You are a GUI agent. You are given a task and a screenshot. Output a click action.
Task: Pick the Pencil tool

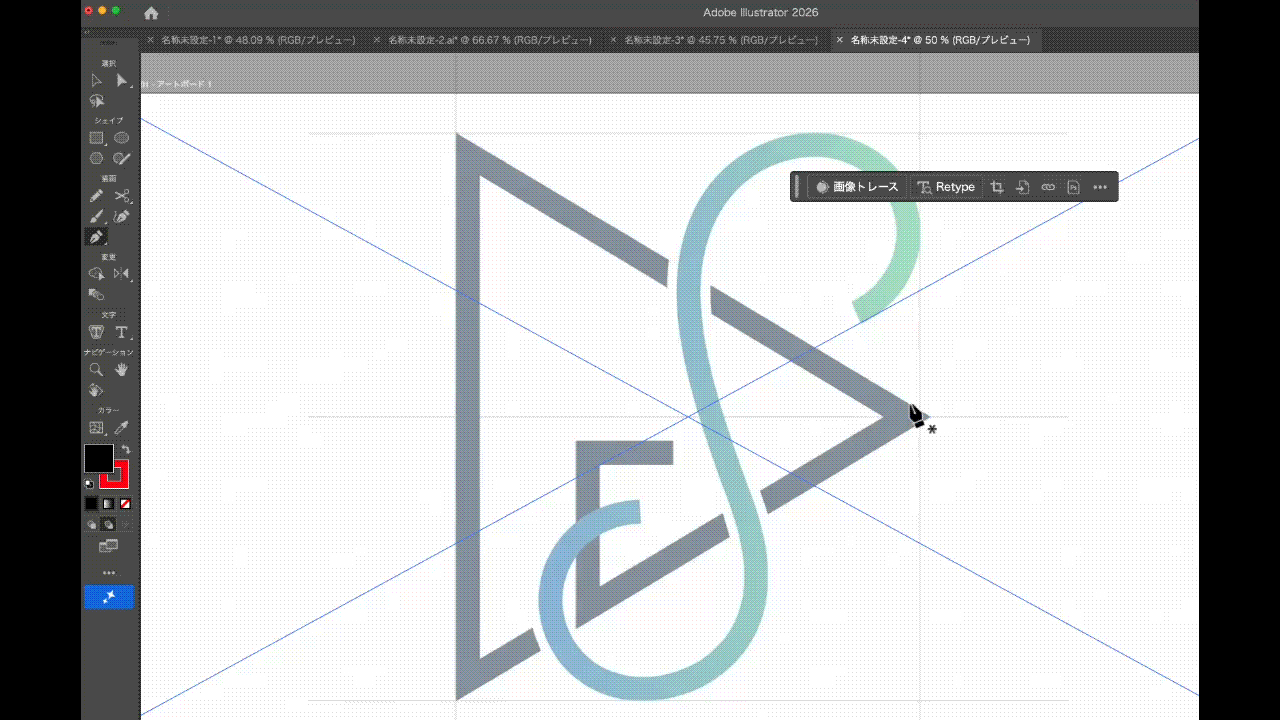pos(96,196)
